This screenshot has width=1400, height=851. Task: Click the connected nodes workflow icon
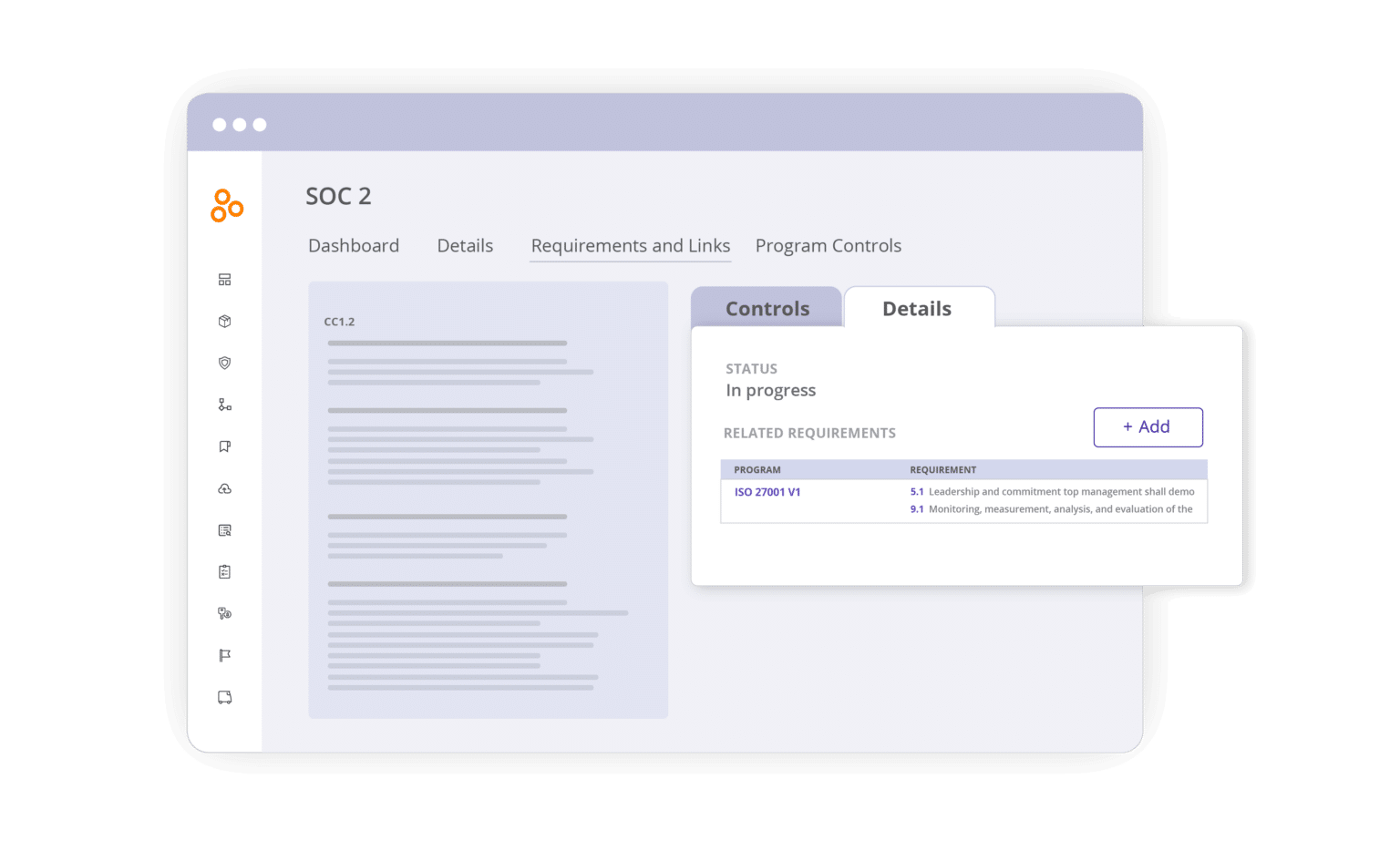[224, 405]
